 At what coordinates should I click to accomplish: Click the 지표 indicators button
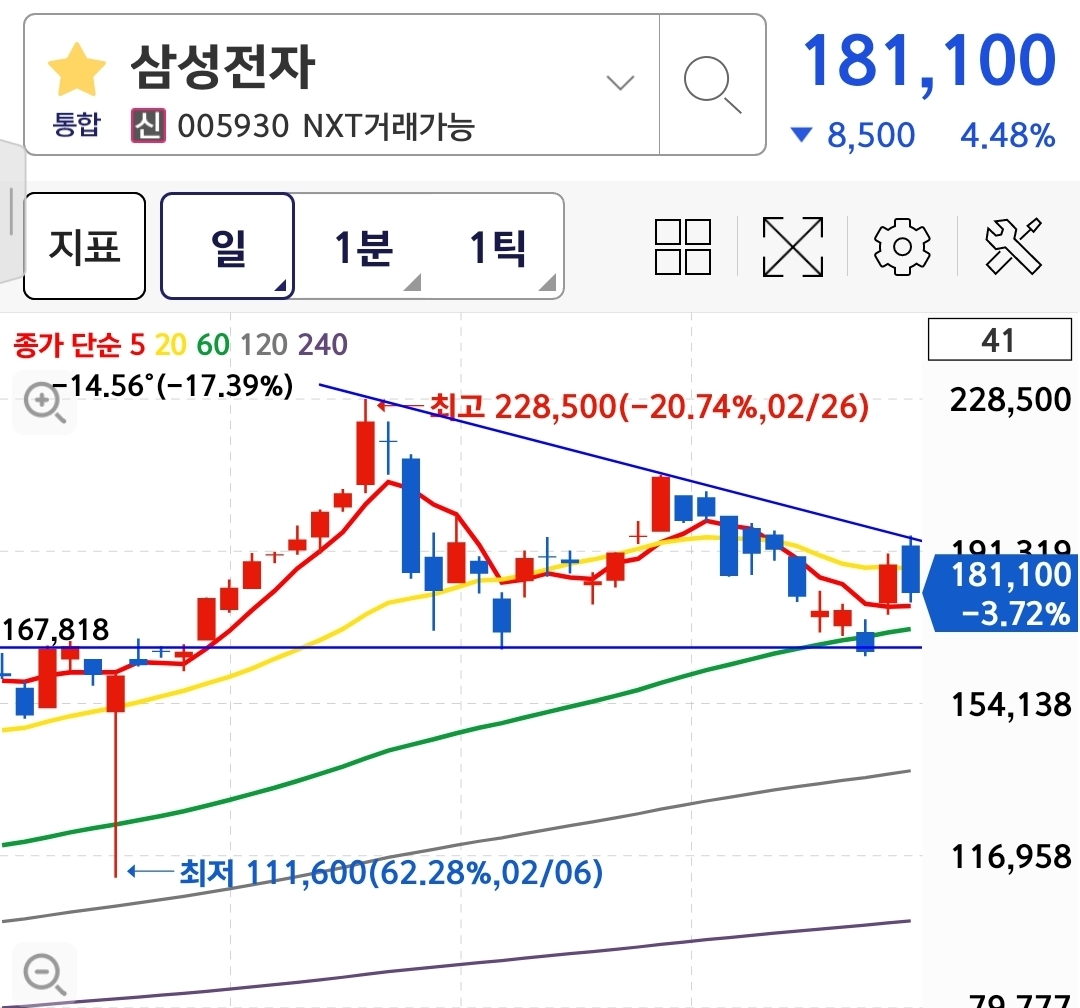[84, 246]
